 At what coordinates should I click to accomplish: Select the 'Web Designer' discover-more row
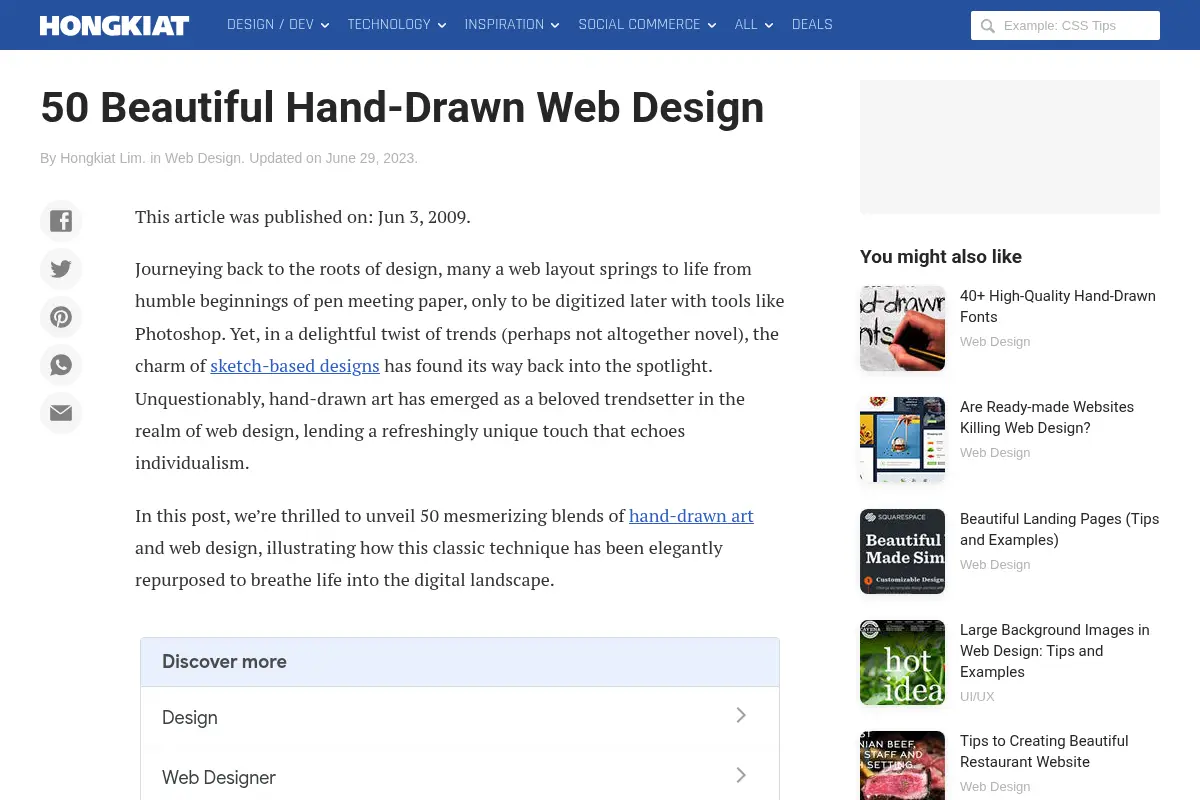click(460, 774)
